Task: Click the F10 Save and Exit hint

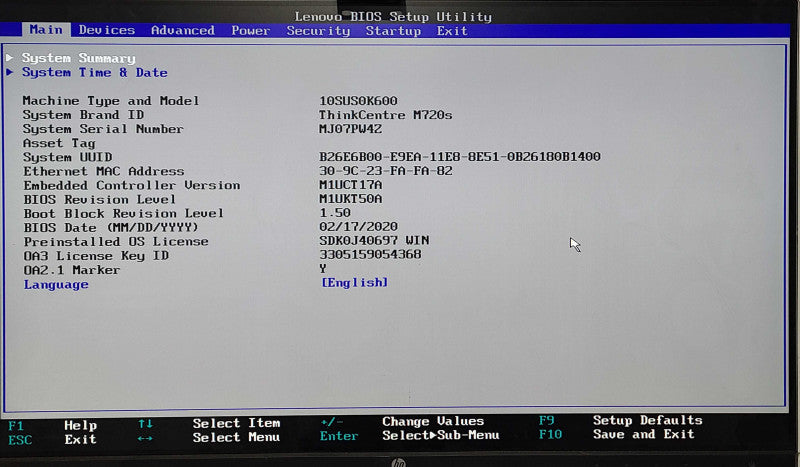Action: click(616, 434)
